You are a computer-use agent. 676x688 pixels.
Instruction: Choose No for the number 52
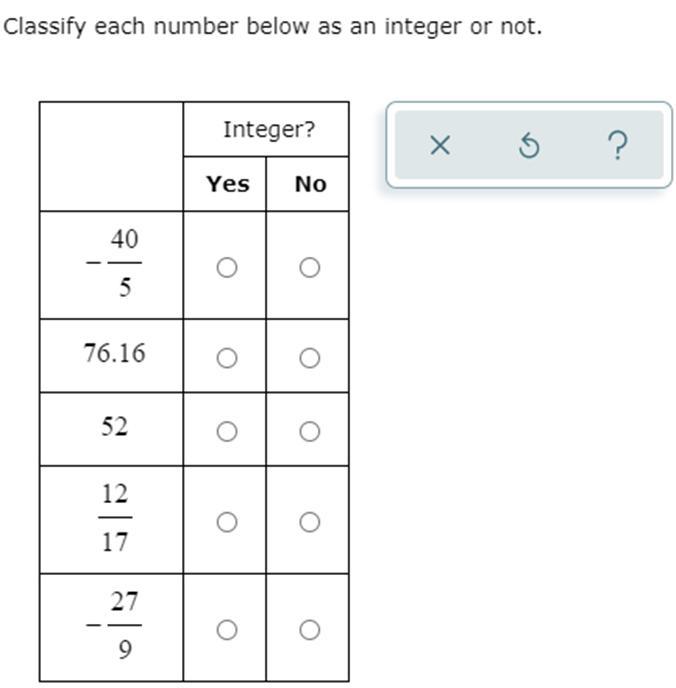310,431
